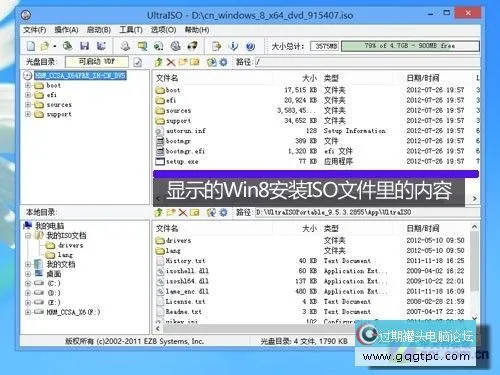Click the Open file folder toolbar icon
The height and width of the screenshot is (375, 500).
pos(44,46)
